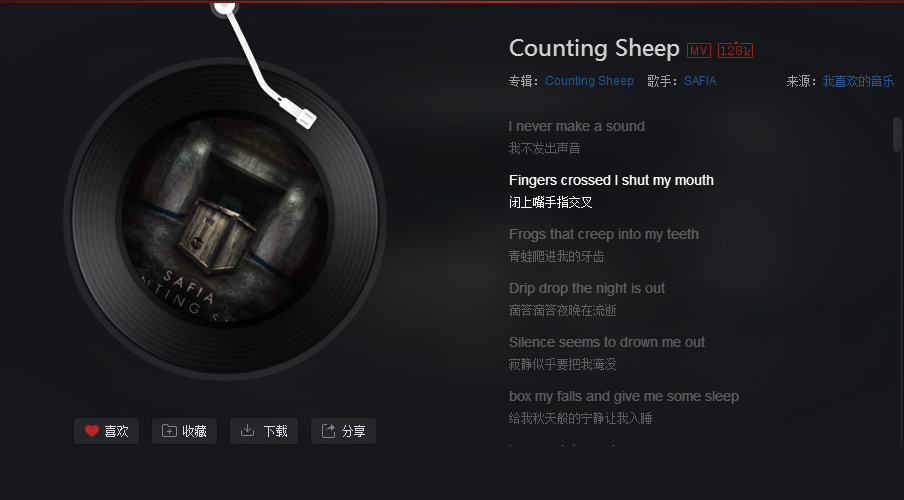The width and height of the screenshot is (904, 500).
Task: Click the lyric line 'I never make a sound'
Action: click(577, 126)
